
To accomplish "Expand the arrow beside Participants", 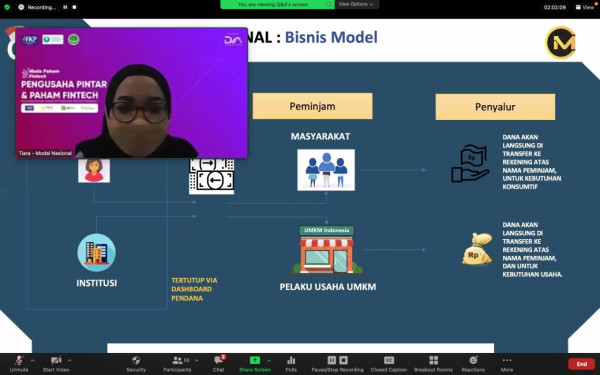I will (x=196, y=360).
